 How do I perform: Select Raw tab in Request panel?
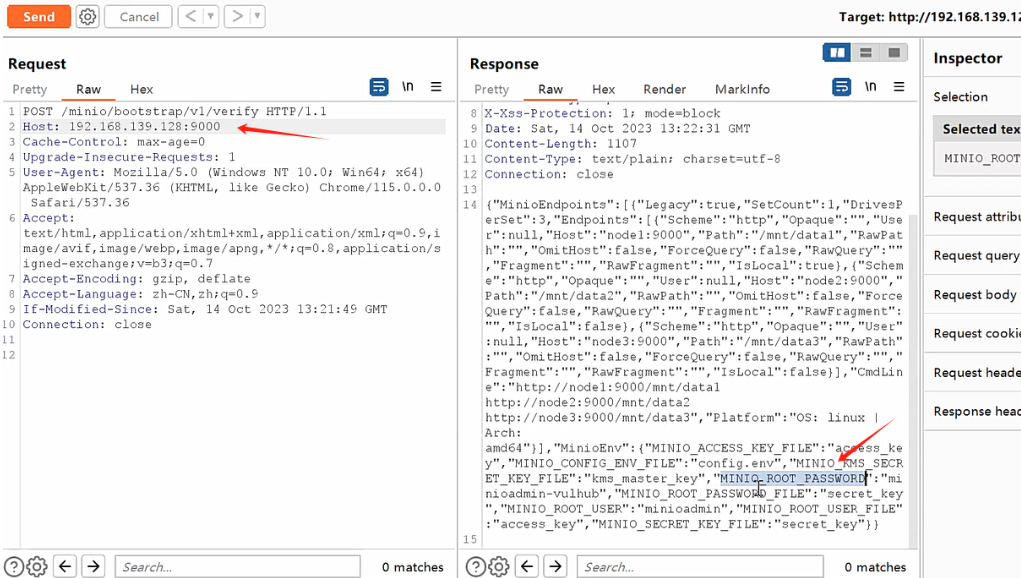tap(89, 89)
